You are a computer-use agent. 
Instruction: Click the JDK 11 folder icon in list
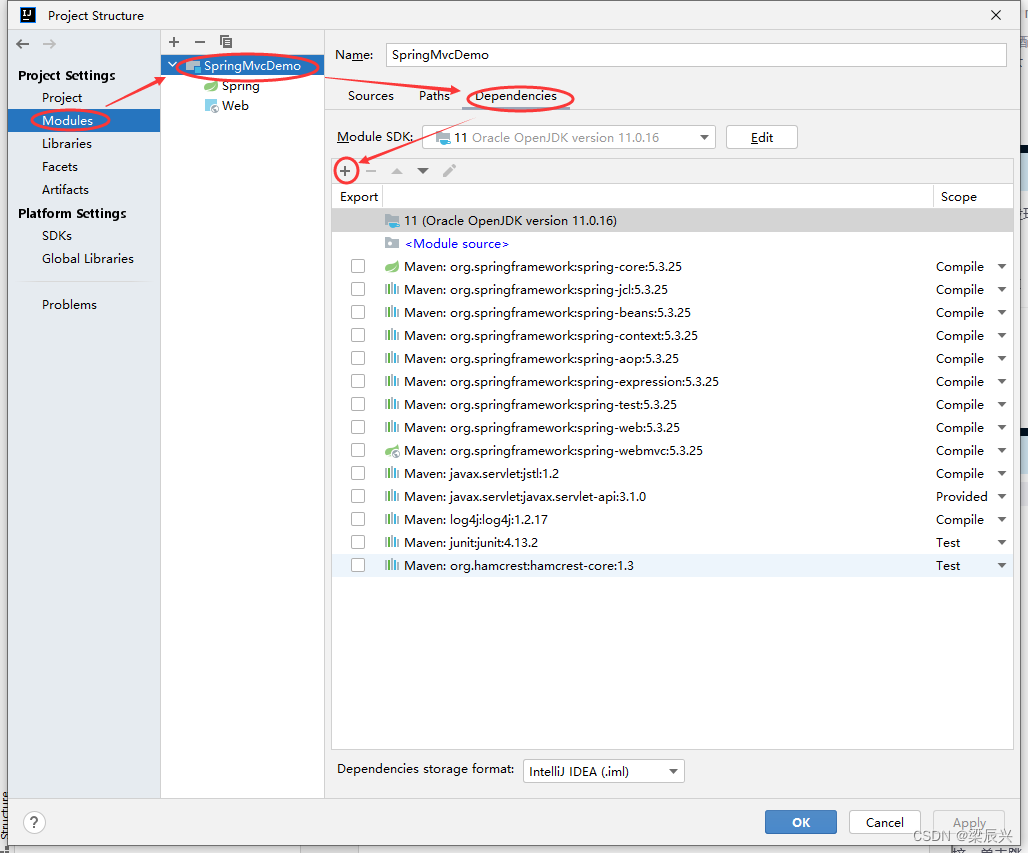391,220
